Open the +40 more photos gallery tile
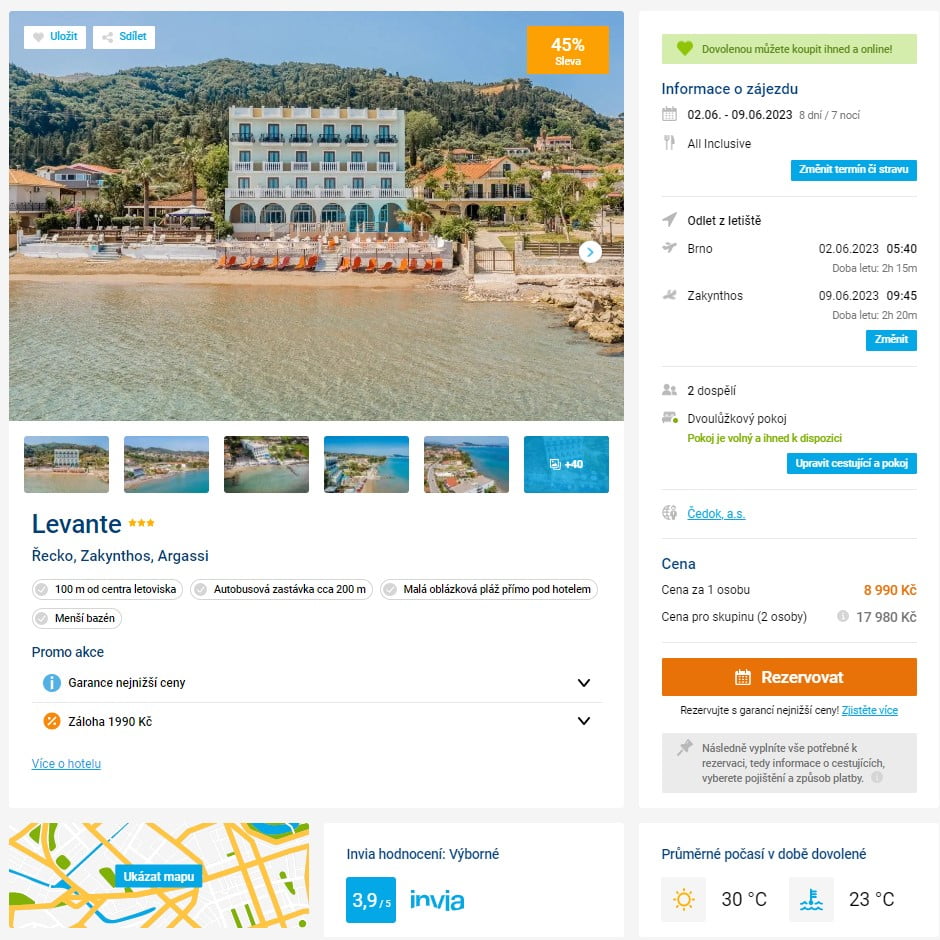Screen dimensions: 940x940 566,464
